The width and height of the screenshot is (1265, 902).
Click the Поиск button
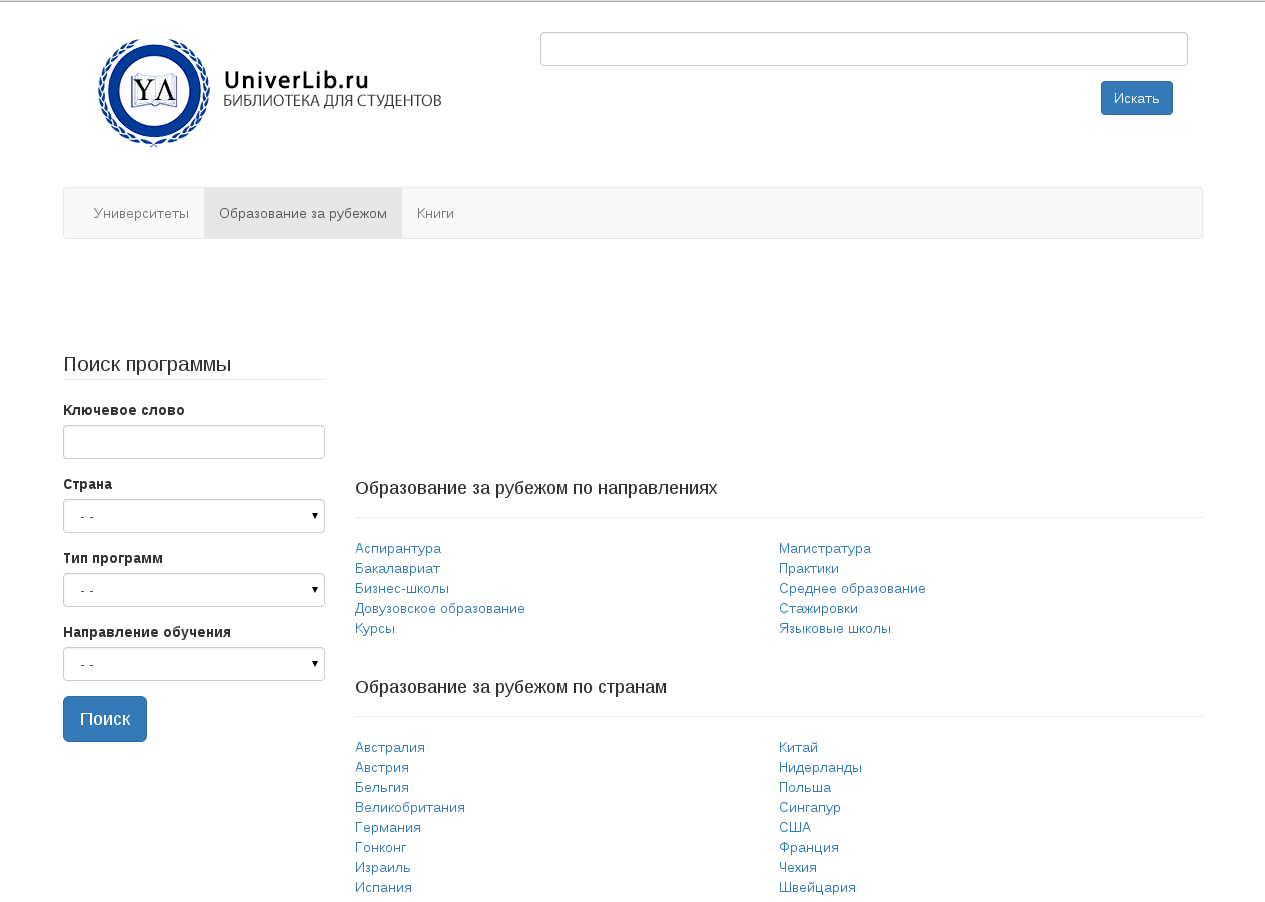click(105, 719)
